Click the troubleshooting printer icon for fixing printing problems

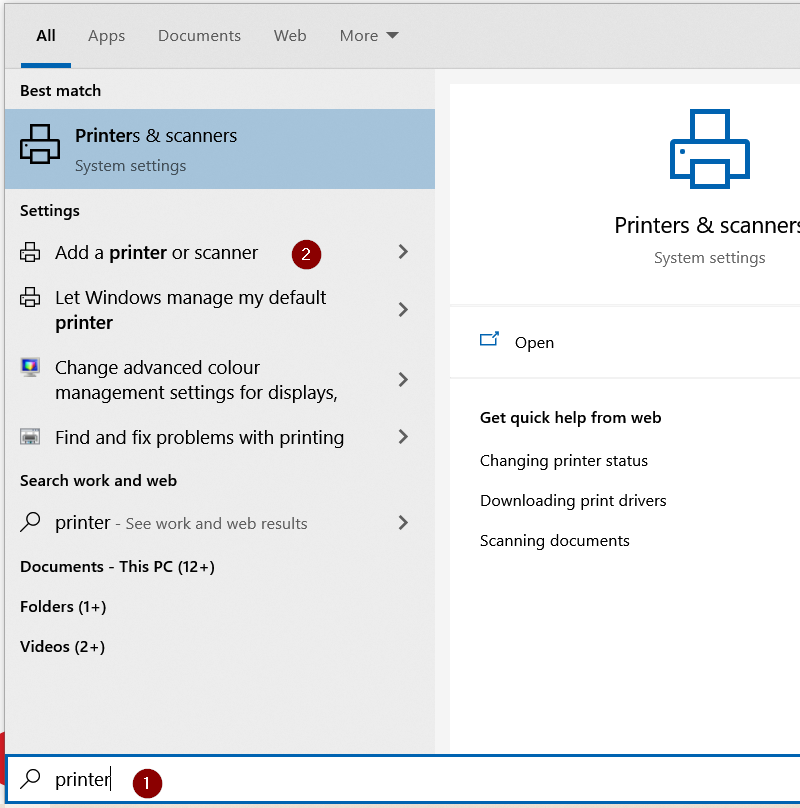pyautogui.click(x=29, y=437)
